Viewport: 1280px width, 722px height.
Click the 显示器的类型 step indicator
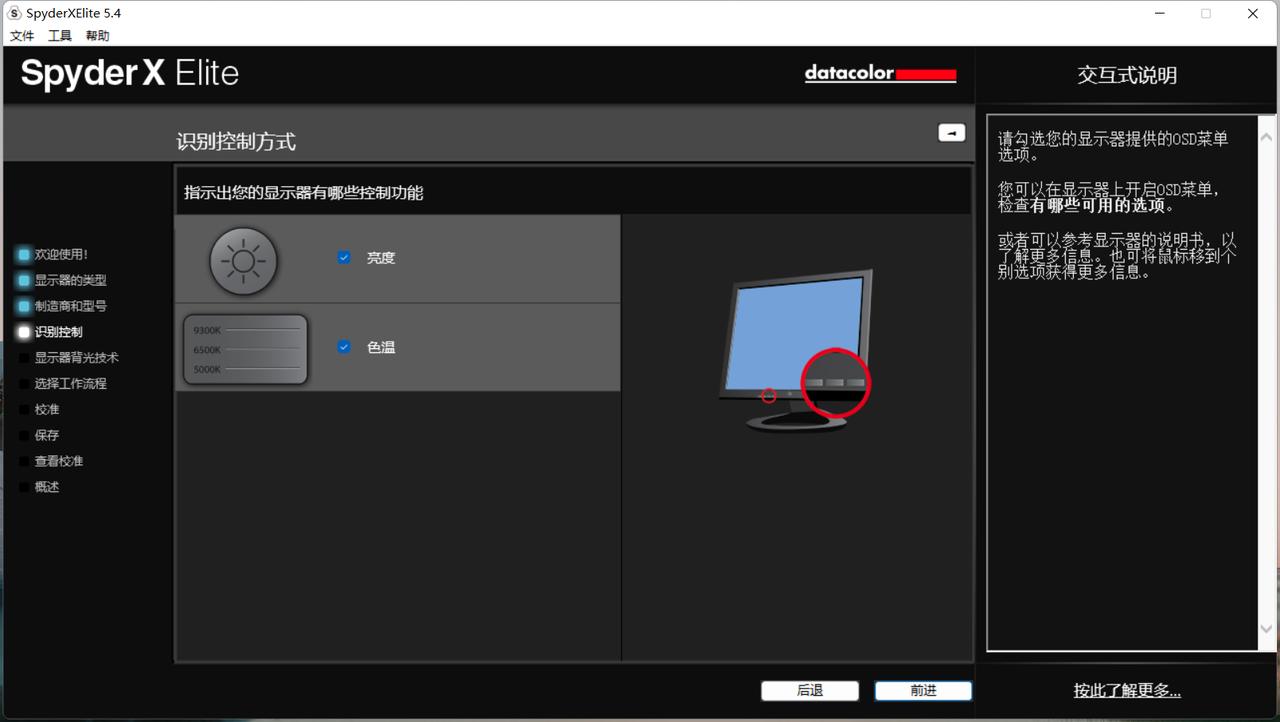tap(24, 281)
